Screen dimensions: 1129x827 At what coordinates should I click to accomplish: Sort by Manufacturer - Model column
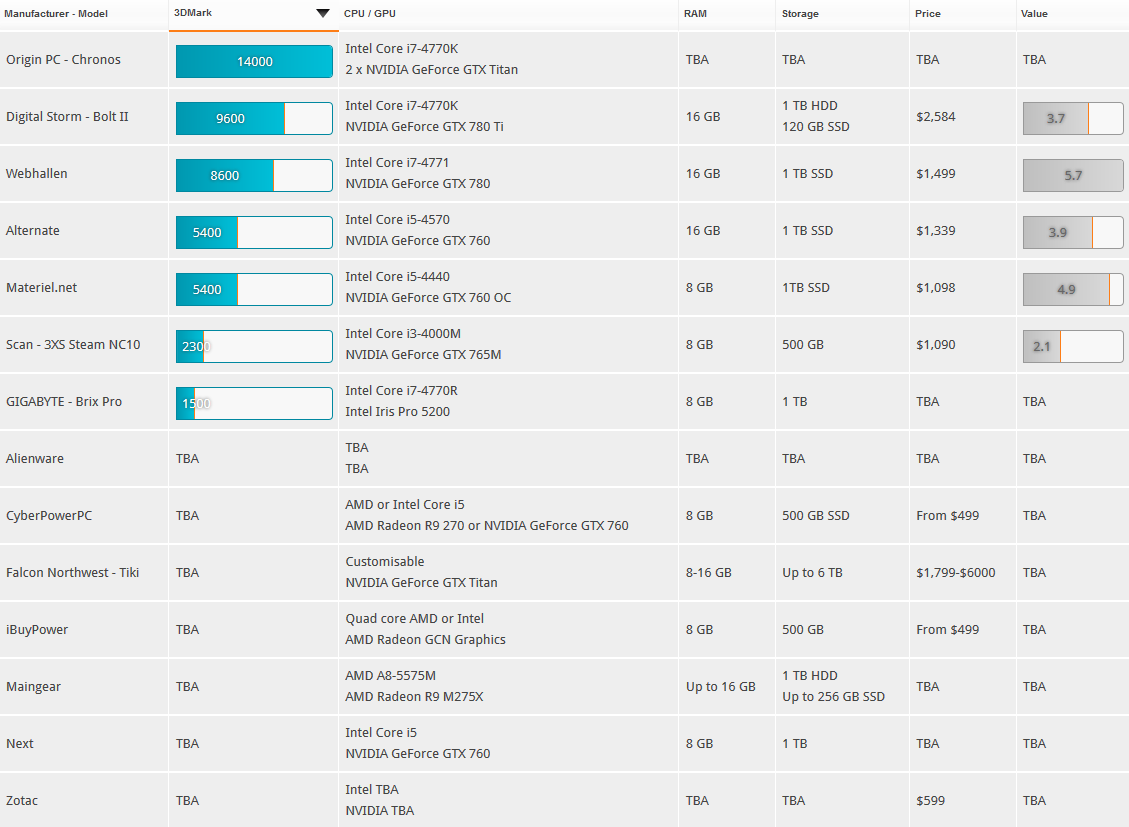pyautogui.click(x=56, y=14)
